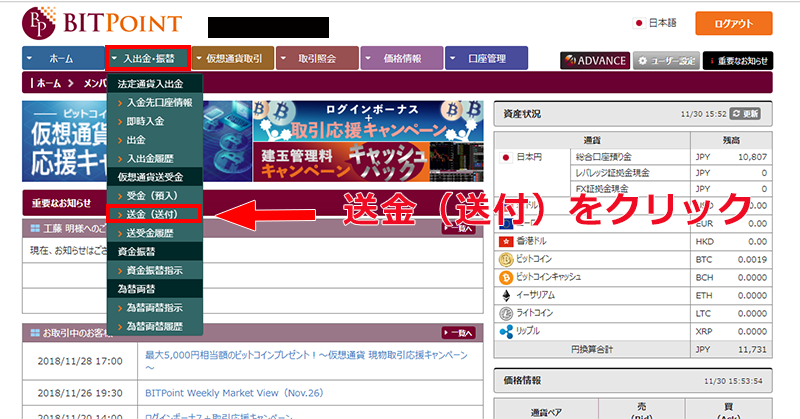Click the 資産状況 panel header
The height and width of the screenshot is (419, 800).
click(x=633, y=114)
